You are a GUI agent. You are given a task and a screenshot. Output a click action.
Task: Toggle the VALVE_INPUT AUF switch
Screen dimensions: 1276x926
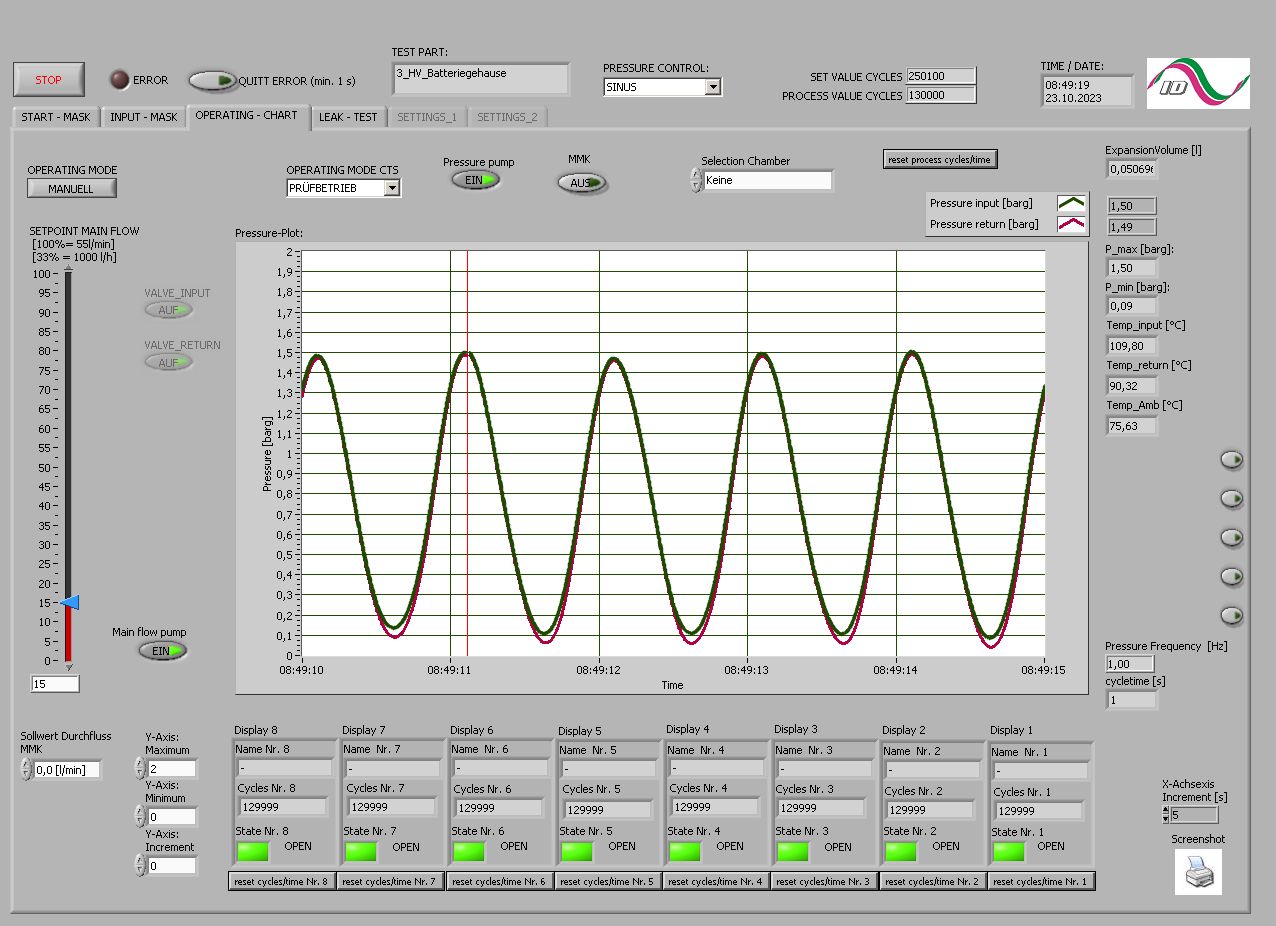click(169, 310)
